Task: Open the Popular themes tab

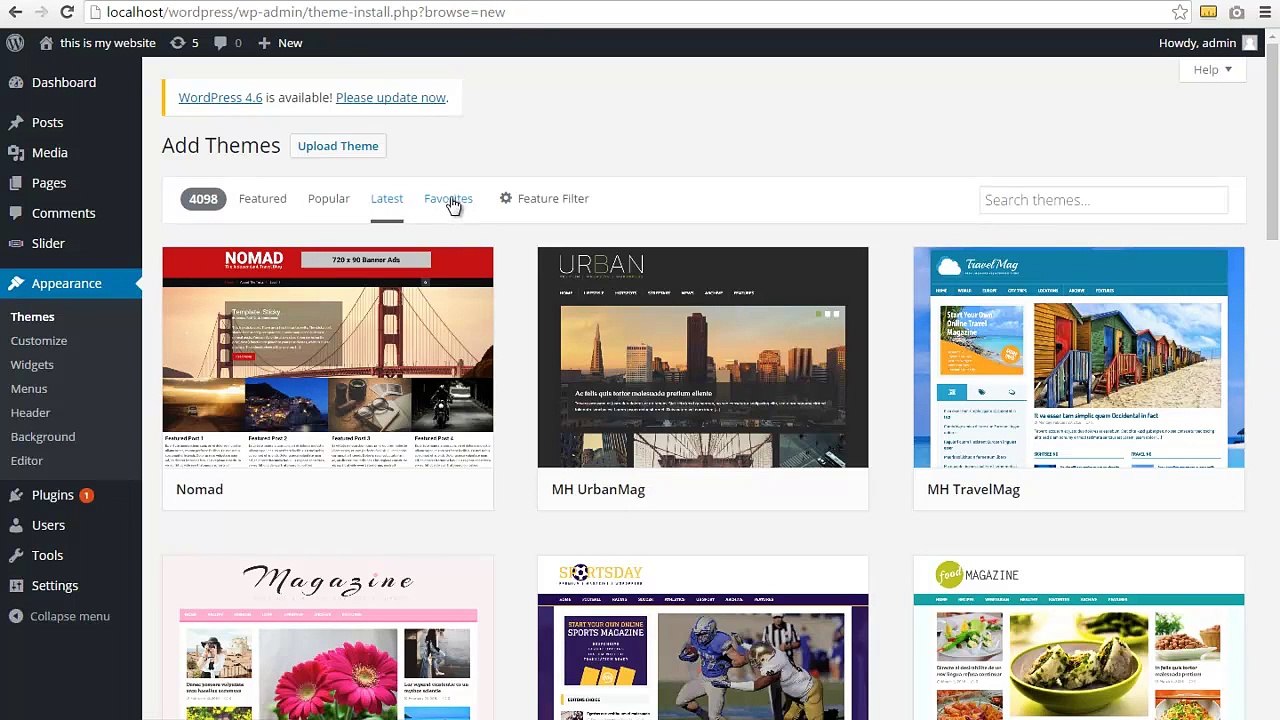Action: [328, 198]
